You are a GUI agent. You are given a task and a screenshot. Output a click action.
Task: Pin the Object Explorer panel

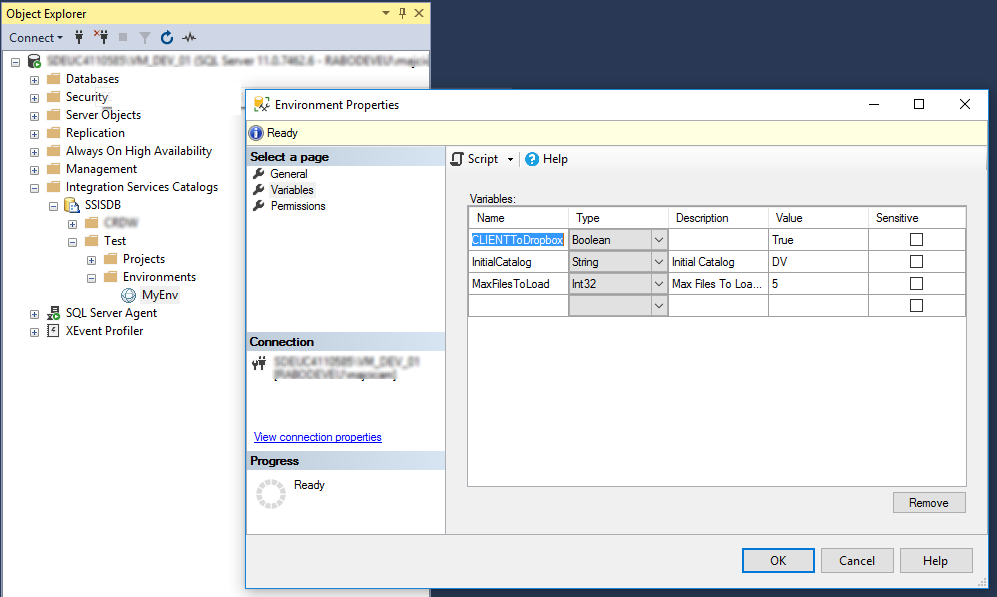(x=402, y=13)
